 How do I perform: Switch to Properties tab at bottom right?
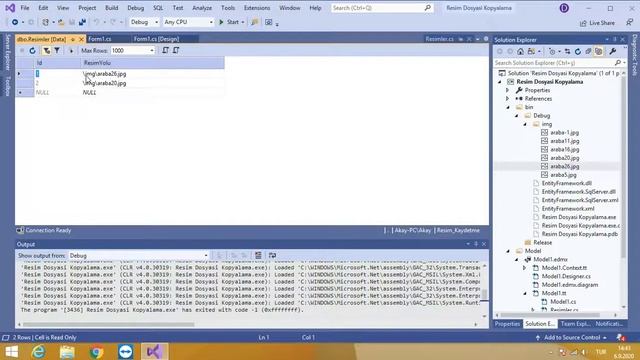(x=507, y=324)
